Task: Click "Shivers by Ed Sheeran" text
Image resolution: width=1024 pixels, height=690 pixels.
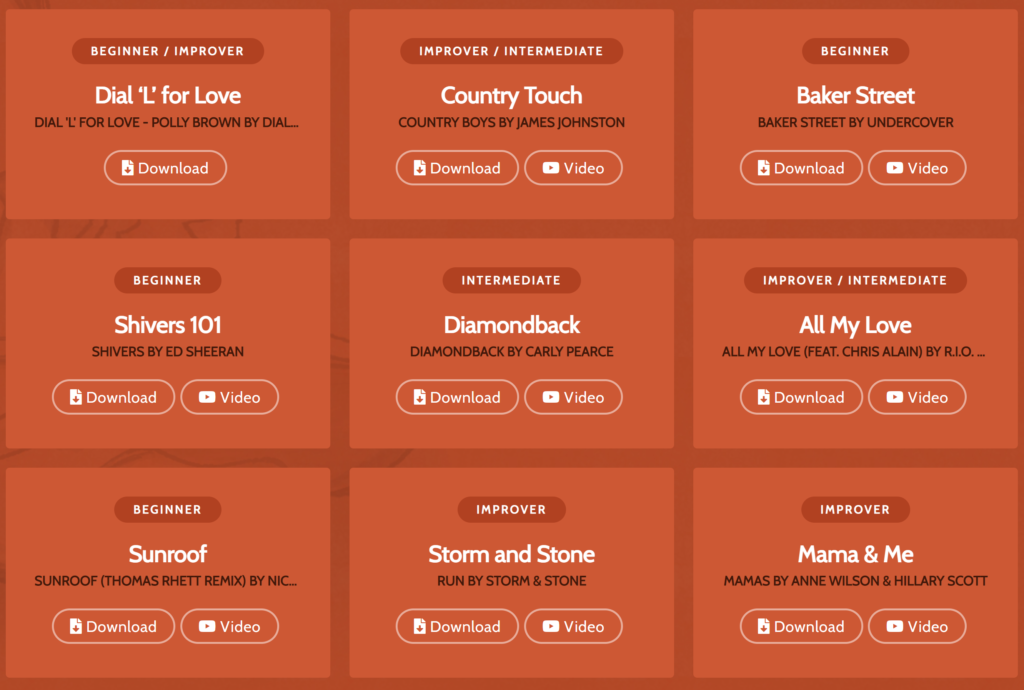Action: click(x=168, y=351)
